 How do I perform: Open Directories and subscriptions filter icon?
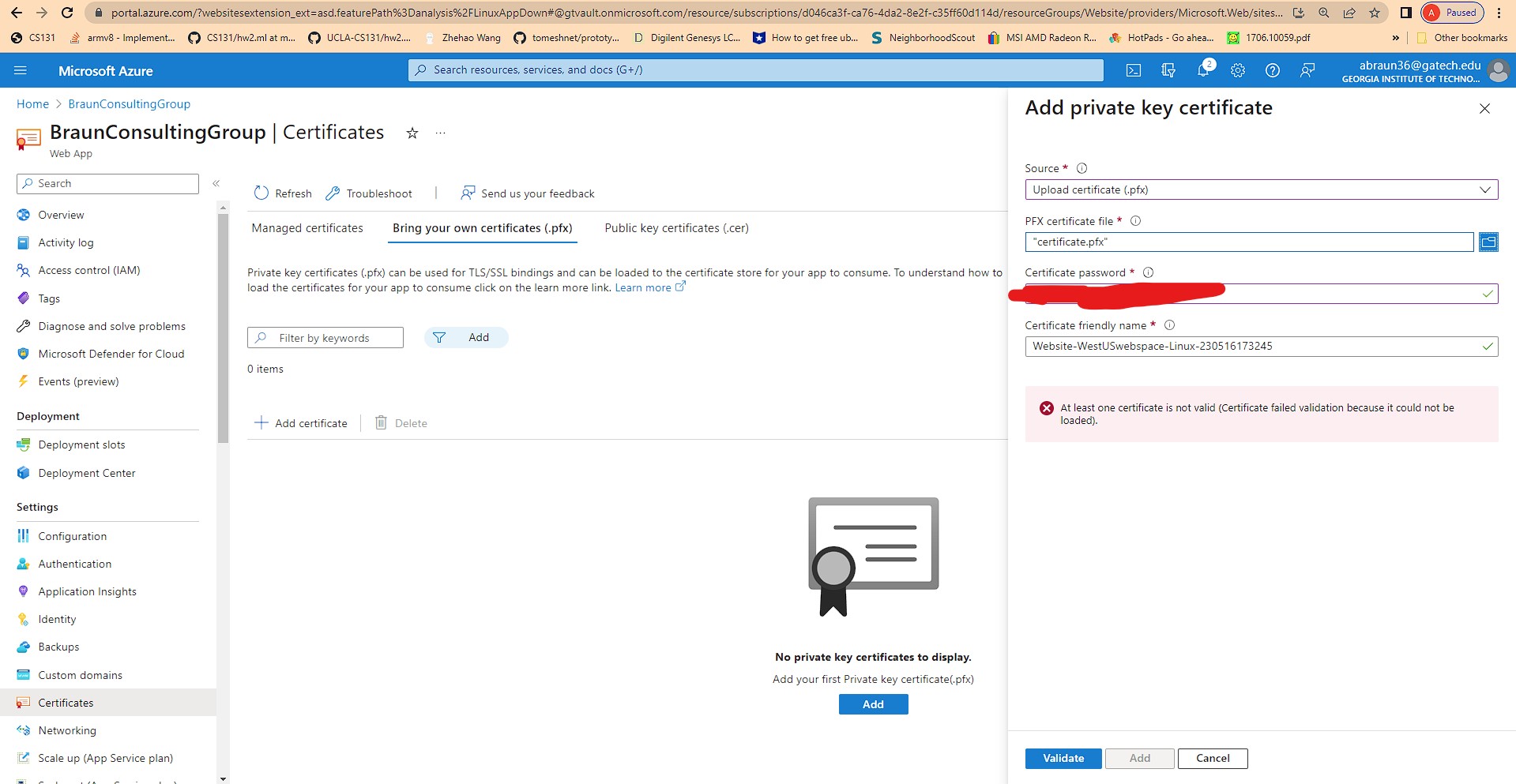1168,70
